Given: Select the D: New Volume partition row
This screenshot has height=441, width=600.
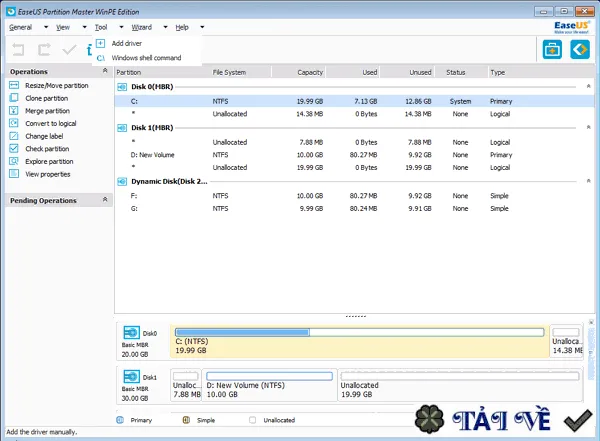Looking at the screenshot, I should point(354,155).
